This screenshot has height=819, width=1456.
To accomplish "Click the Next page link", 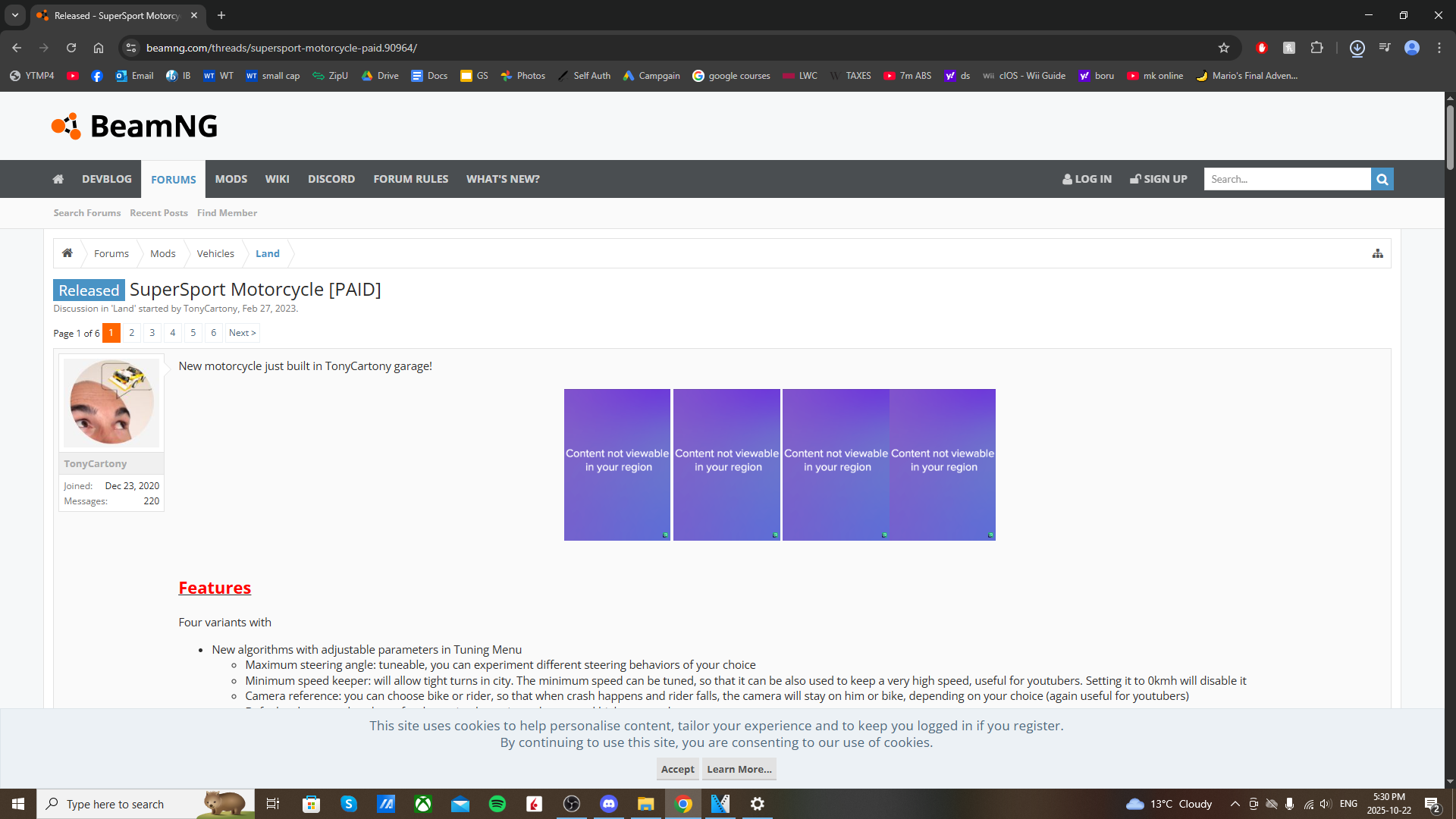I will click(x=242, y=333).
